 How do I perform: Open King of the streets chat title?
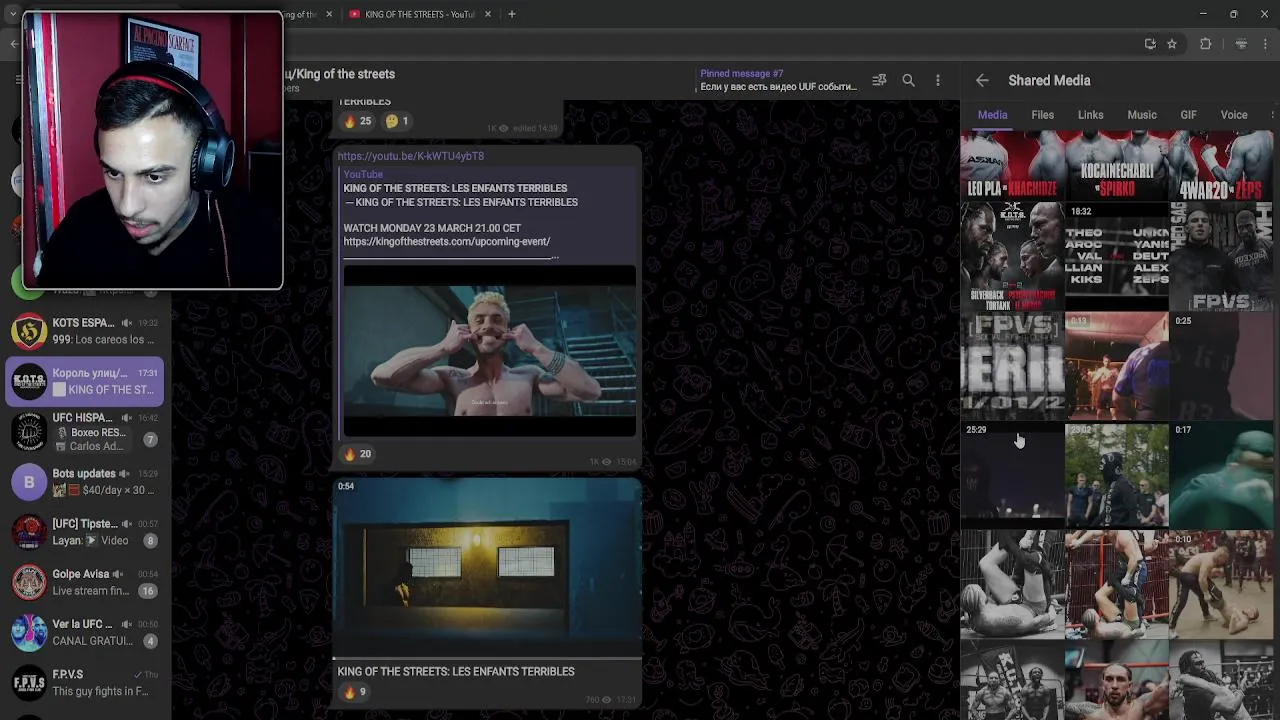(x=340, y=74)
